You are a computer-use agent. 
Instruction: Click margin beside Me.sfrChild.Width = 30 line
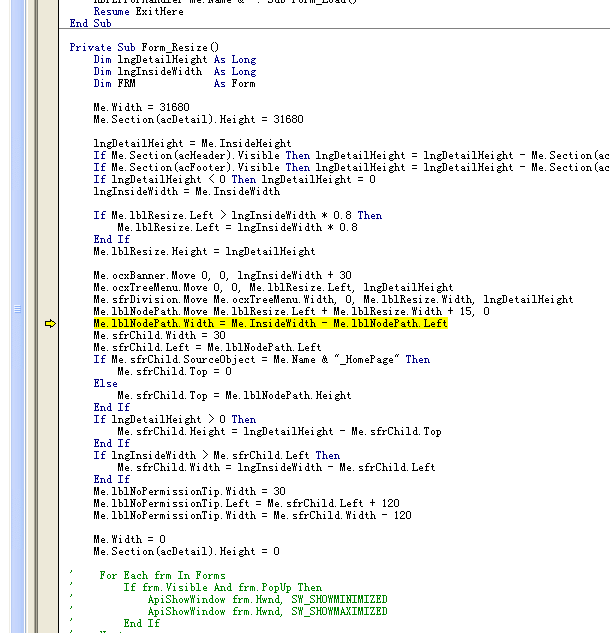click(x=50, y=336)
